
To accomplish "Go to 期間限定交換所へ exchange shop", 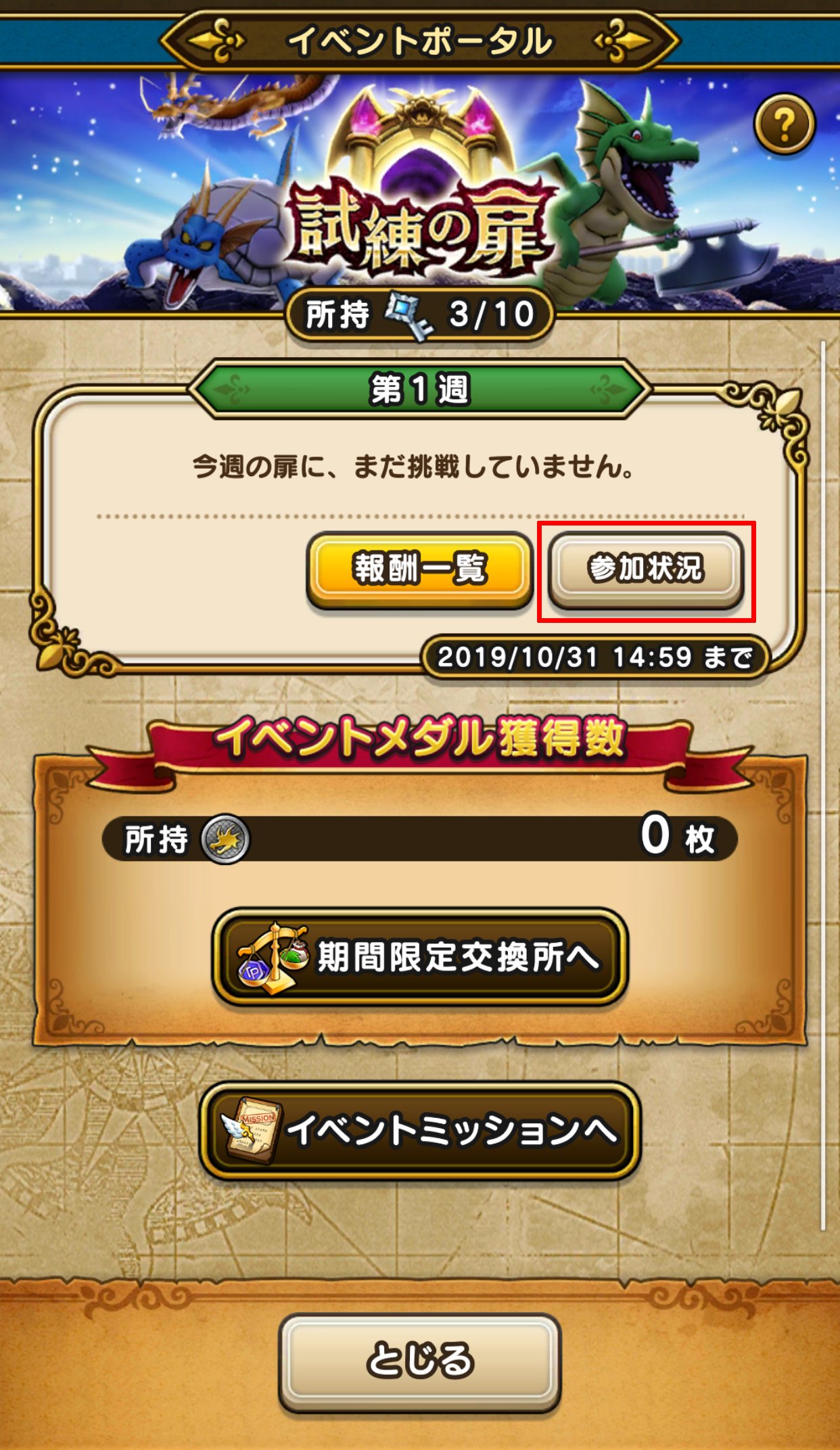I will [420, 957].
